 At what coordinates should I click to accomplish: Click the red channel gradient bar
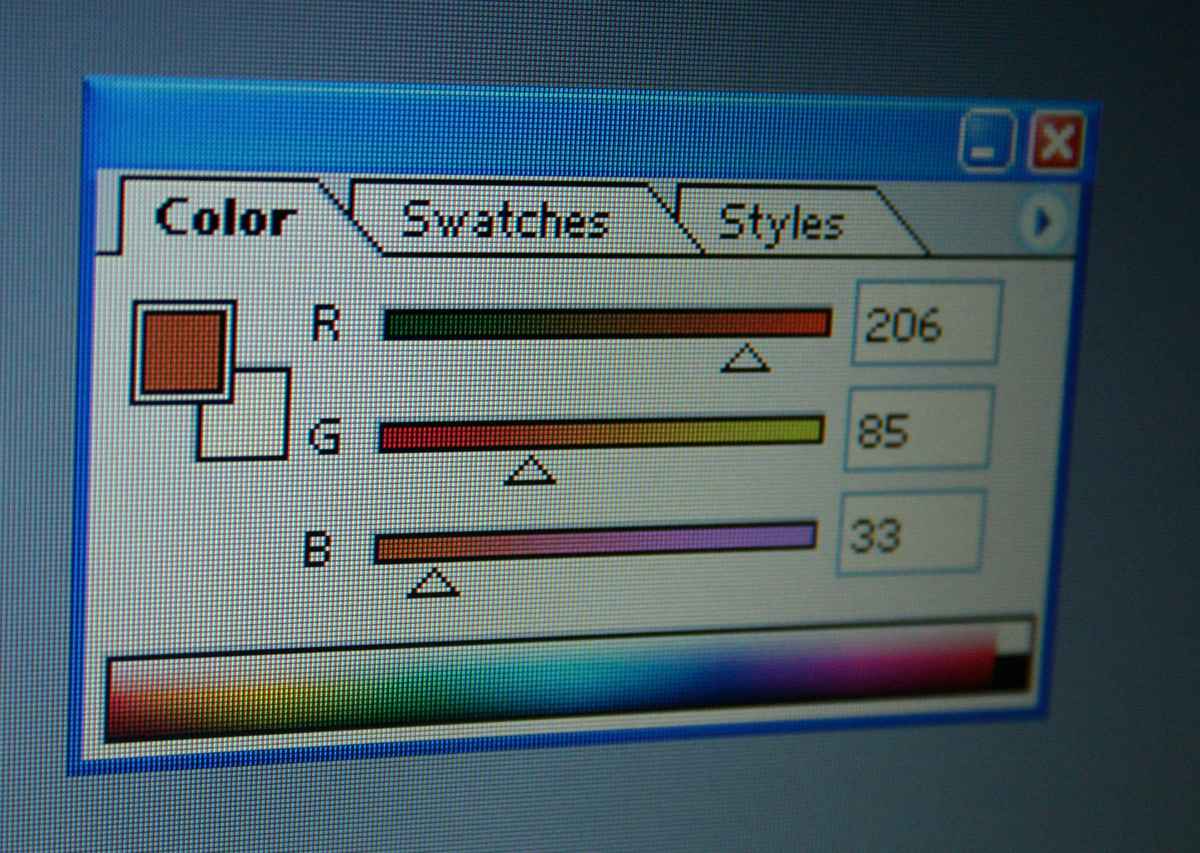607,324
